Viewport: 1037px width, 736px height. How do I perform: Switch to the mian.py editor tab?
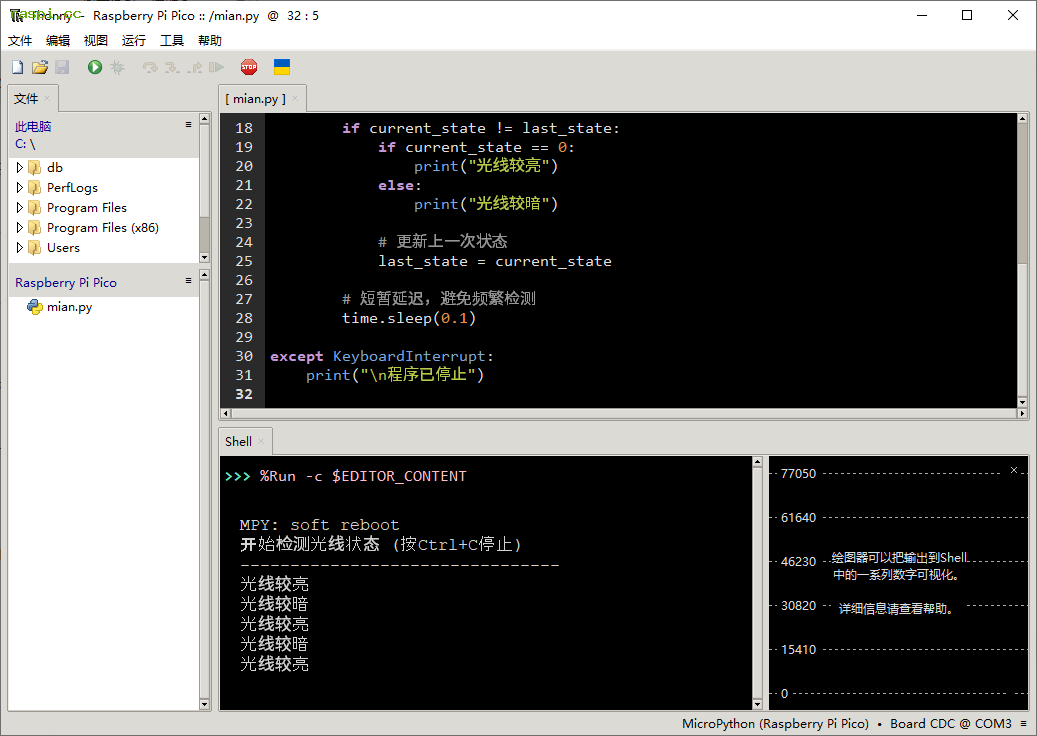click(255, 99)
